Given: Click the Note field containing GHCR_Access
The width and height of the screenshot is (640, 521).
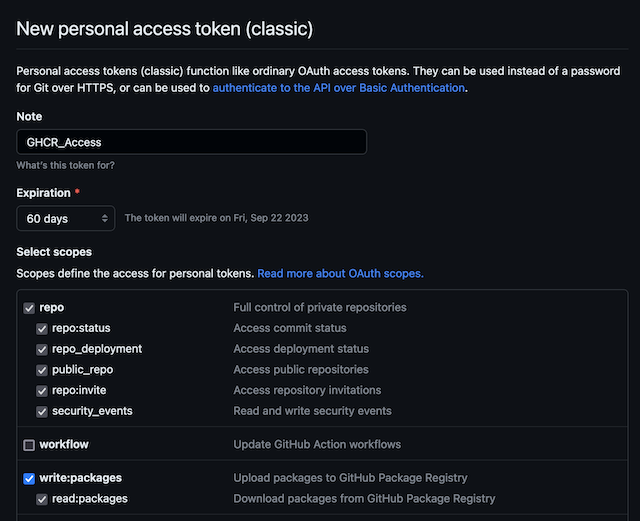Looking at the screenshot, I should tap(191, 142).
